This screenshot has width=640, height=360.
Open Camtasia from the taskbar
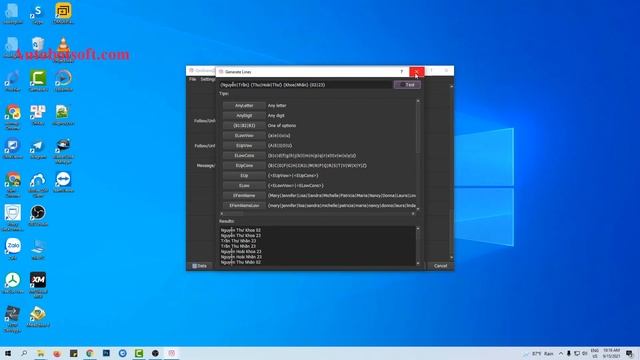139,353
